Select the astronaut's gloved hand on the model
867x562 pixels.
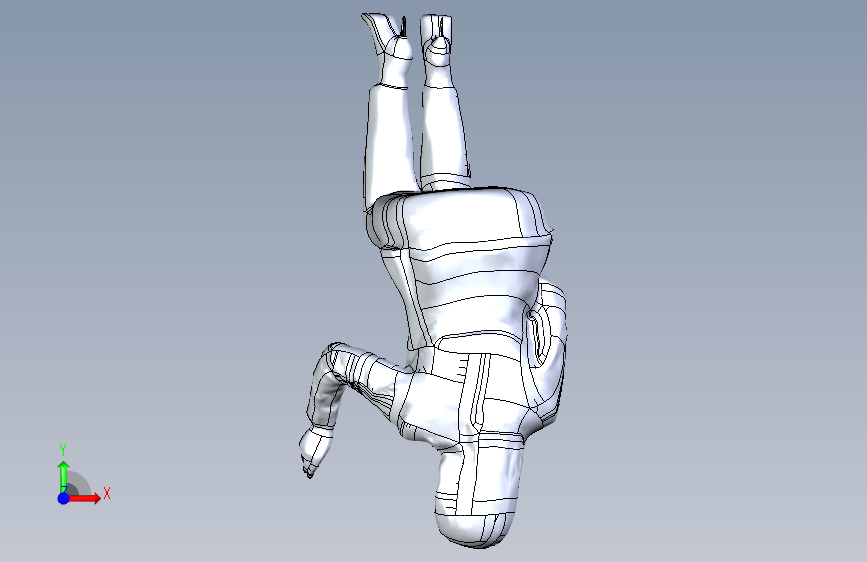pos(314,452)
